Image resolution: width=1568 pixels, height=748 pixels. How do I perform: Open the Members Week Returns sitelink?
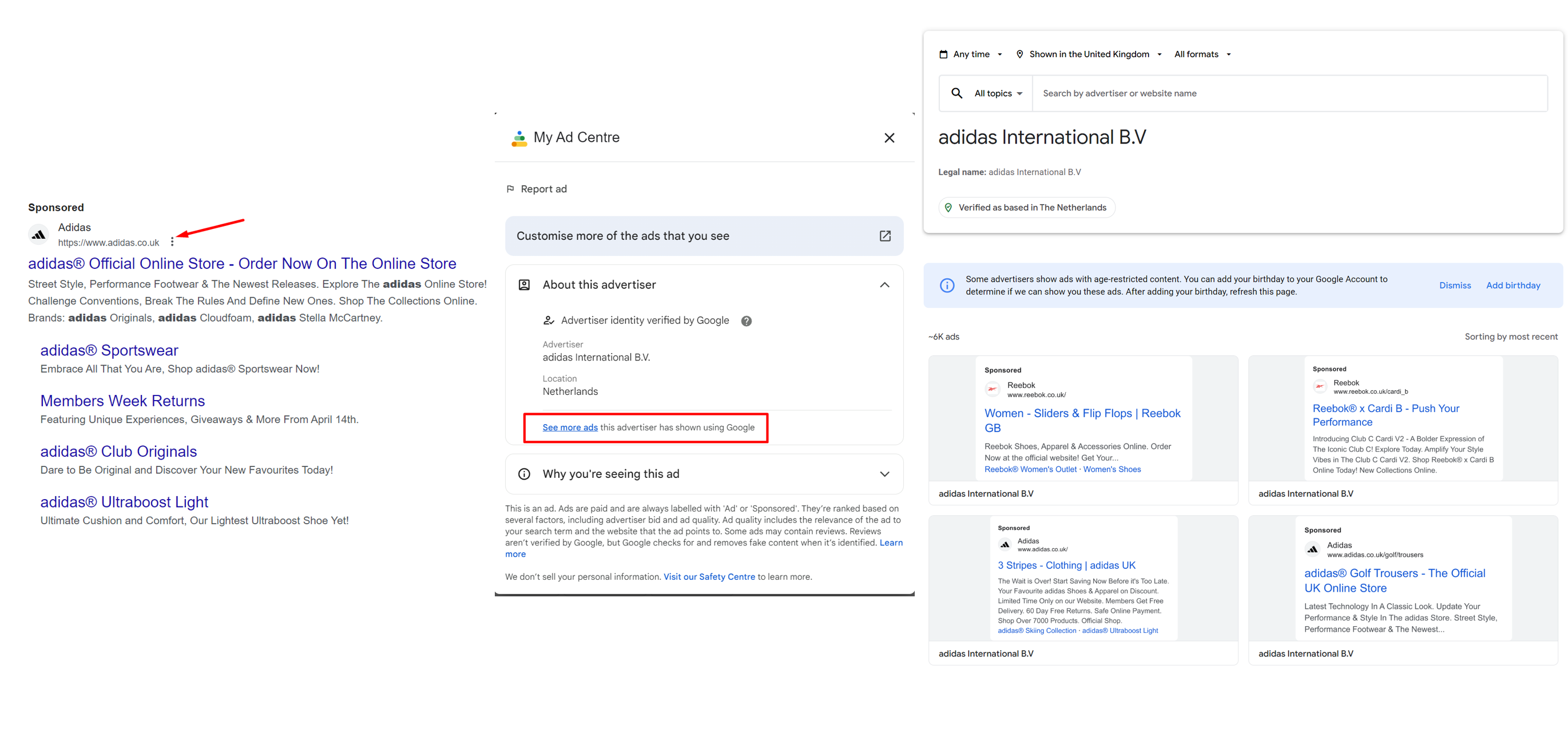122,401
